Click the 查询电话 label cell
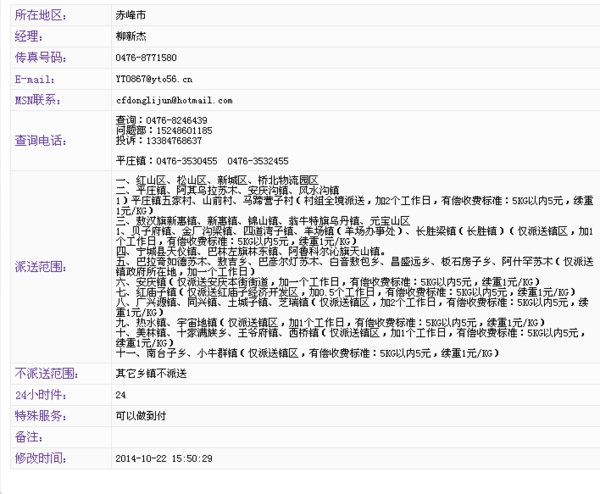 point(38,140)
